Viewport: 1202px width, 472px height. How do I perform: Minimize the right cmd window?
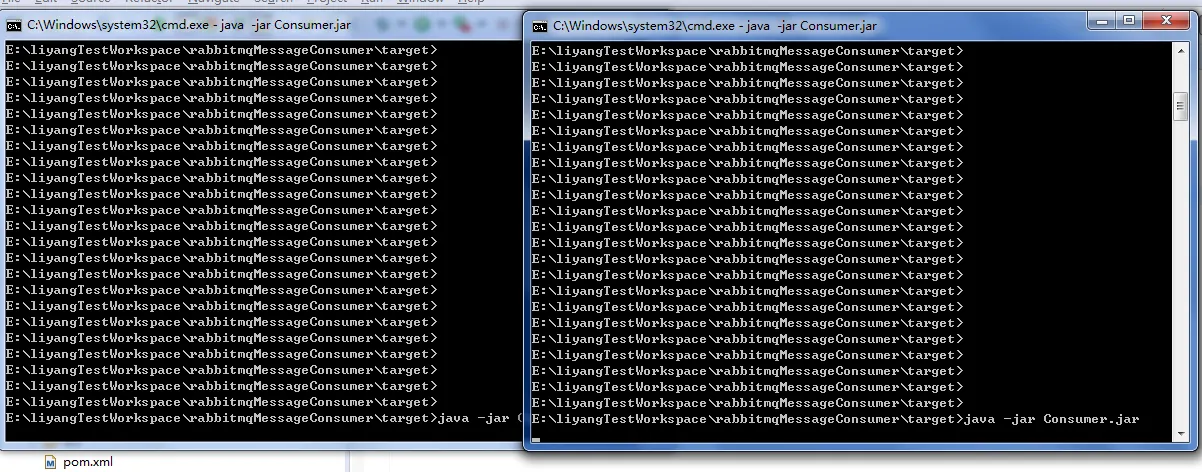[x=1100, y=20]
